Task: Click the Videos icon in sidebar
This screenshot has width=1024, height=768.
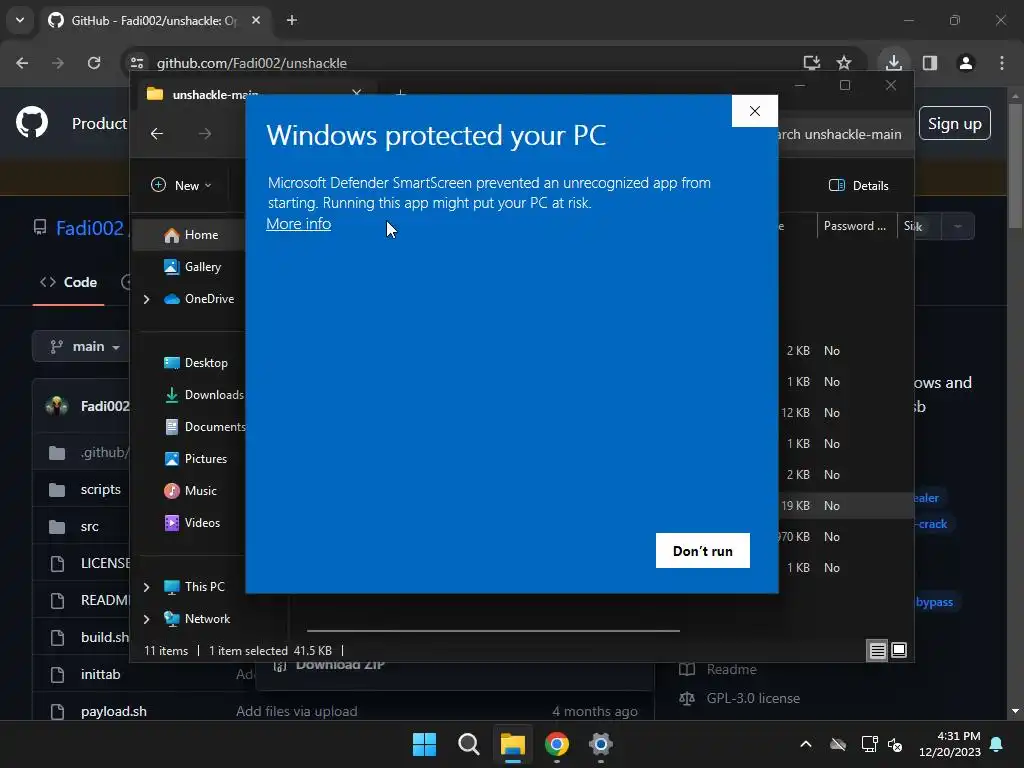Action: pos(172,523)
